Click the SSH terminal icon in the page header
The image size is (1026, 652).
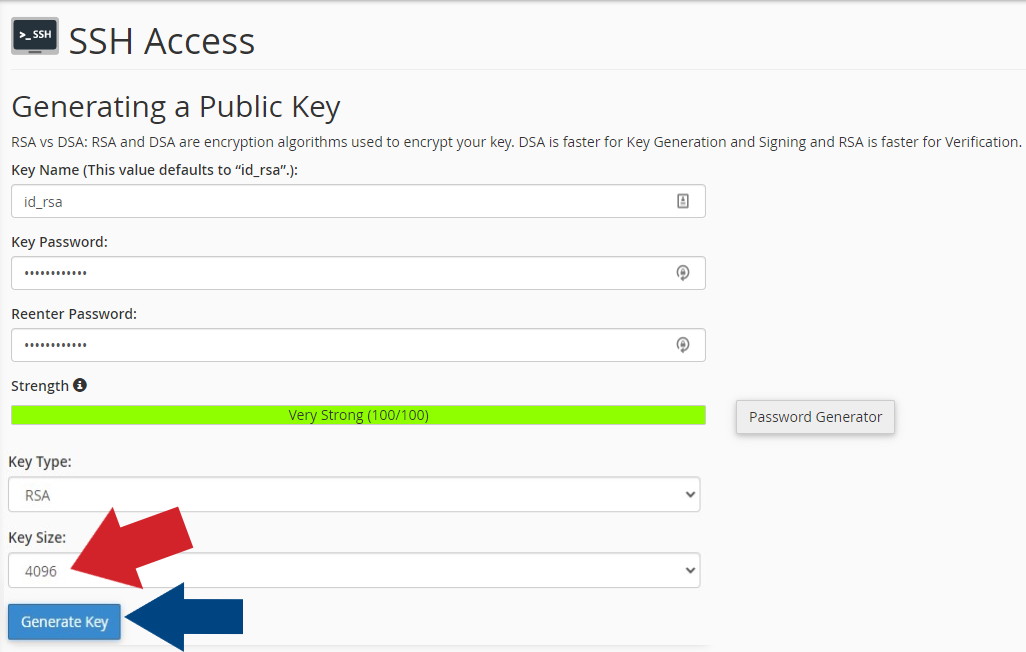point(34,35)
